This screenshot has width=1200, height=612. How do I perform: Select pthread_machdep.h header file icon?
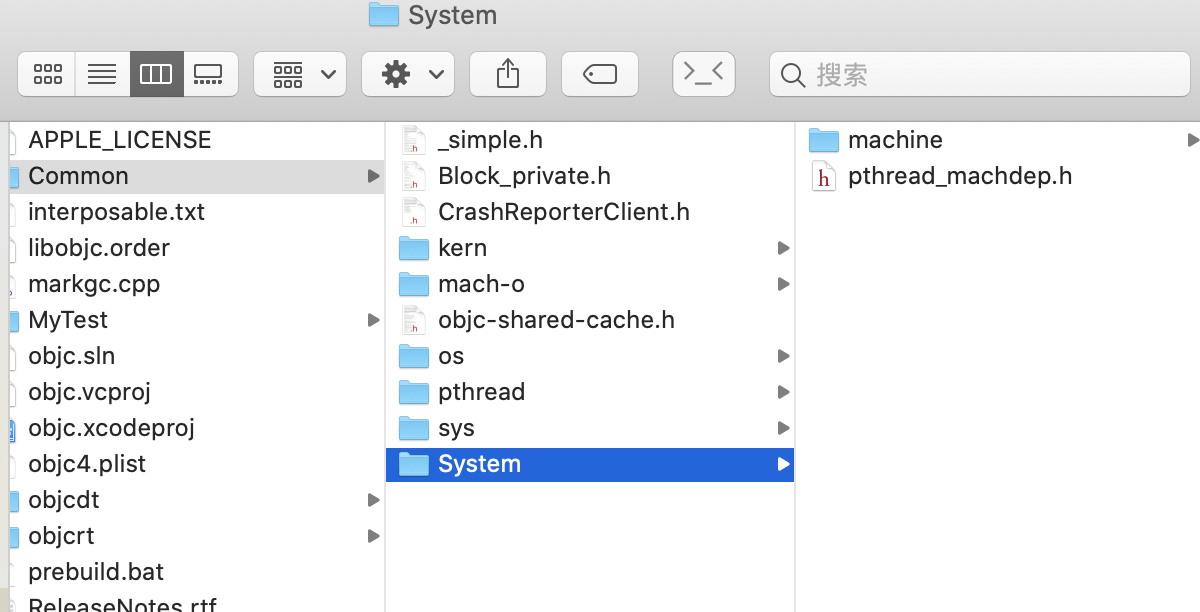point(823,177)
